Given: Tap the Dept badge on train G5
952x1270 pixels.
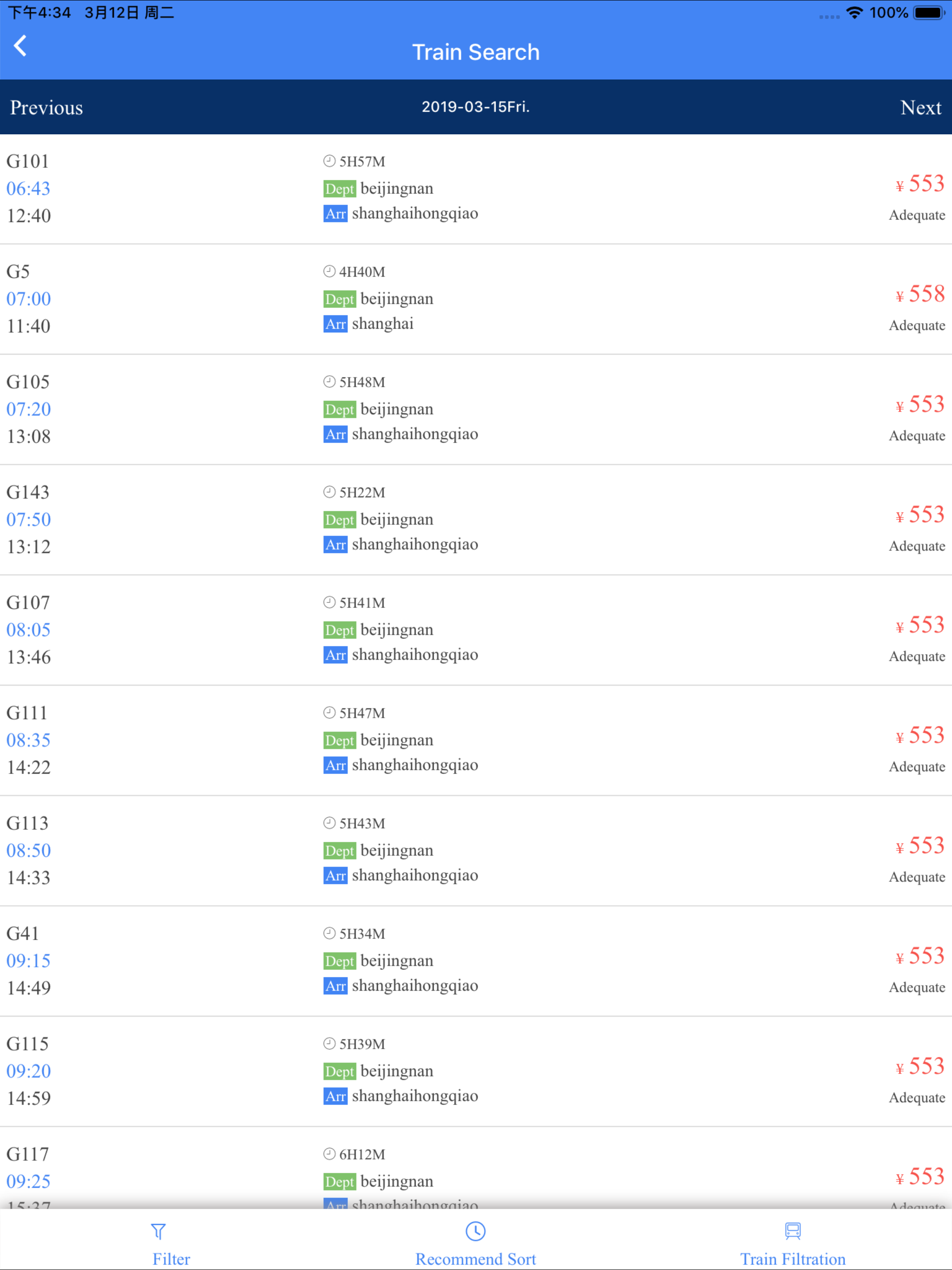Looking at the screenshot, I should coord(339,299).
